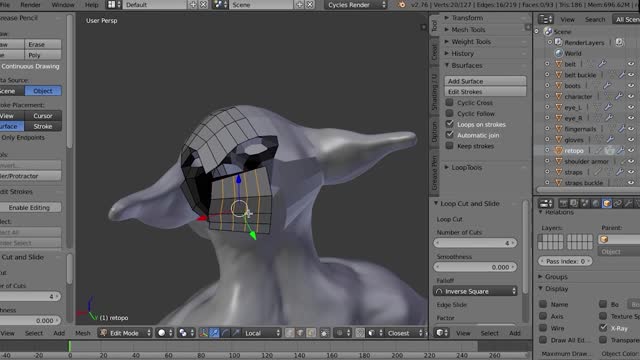The width and height of the screenshot is (640, 360).
Task: Click the retopo mesh icon in outliner
Action: 559,151
